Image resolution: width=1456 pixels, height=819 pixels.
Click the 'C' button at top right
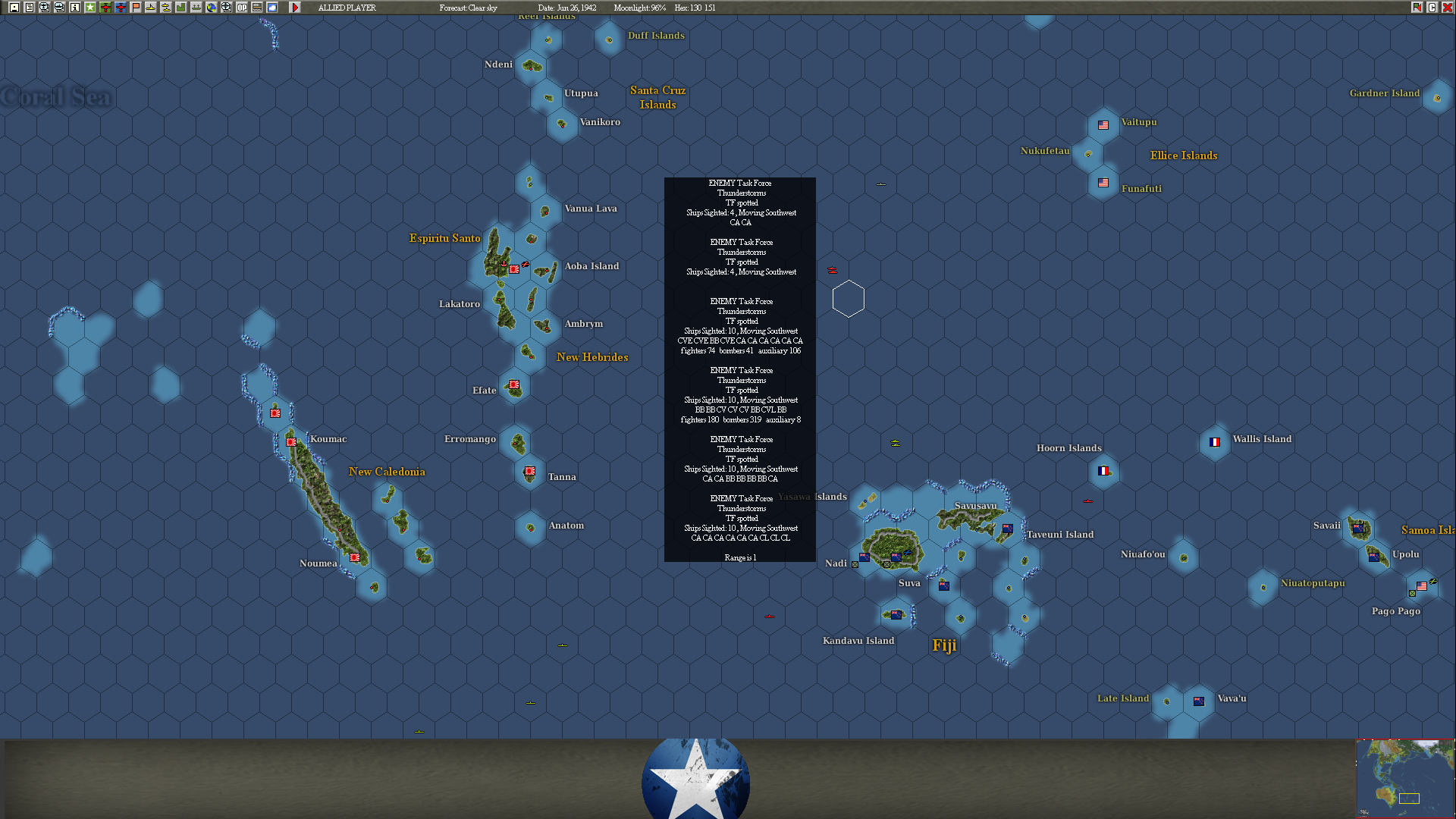tap(1432, 8)
